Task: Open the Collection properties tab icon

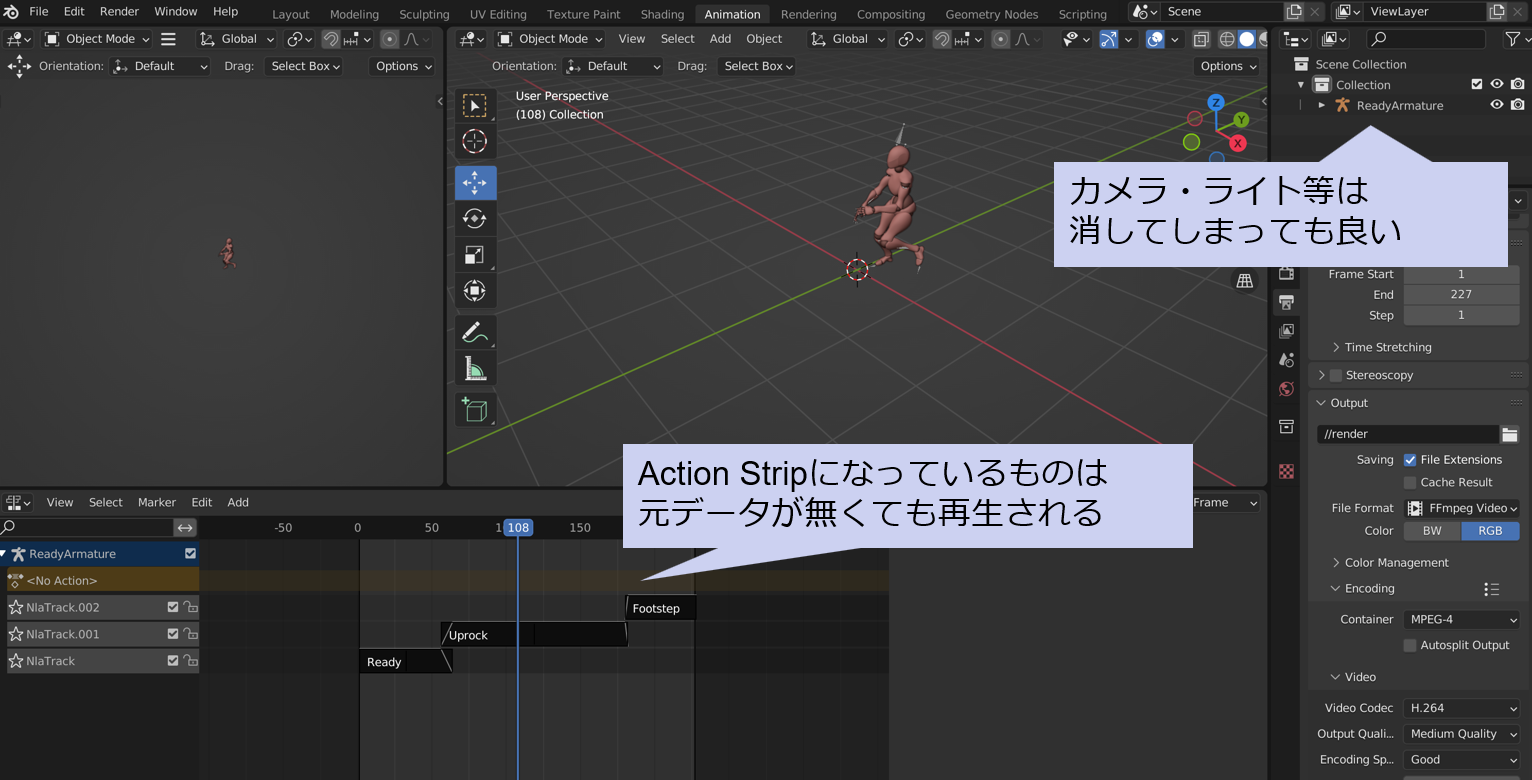Action: (1287, 427)
